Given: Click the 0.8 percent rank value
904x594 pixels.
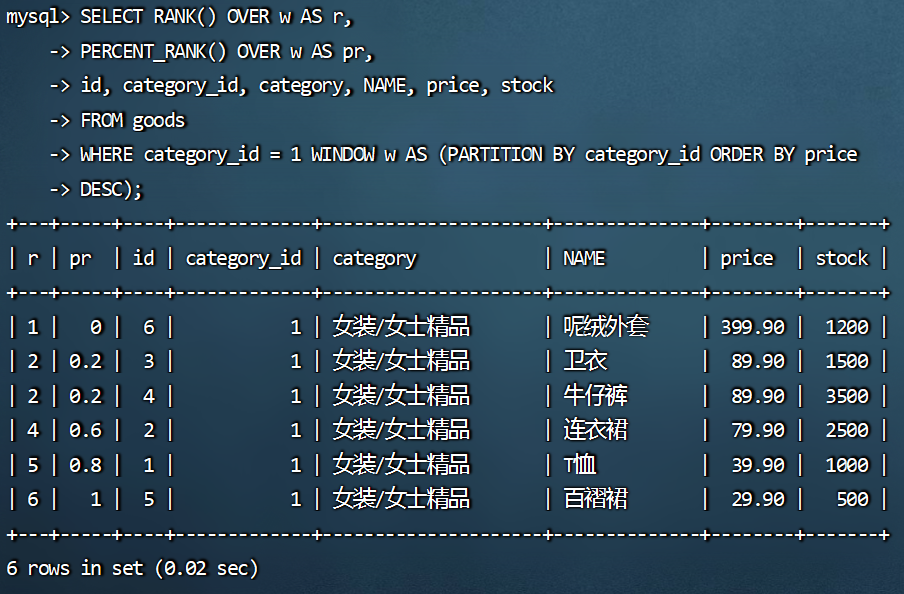Looking at the screenshot, I should tap(85, 465).
